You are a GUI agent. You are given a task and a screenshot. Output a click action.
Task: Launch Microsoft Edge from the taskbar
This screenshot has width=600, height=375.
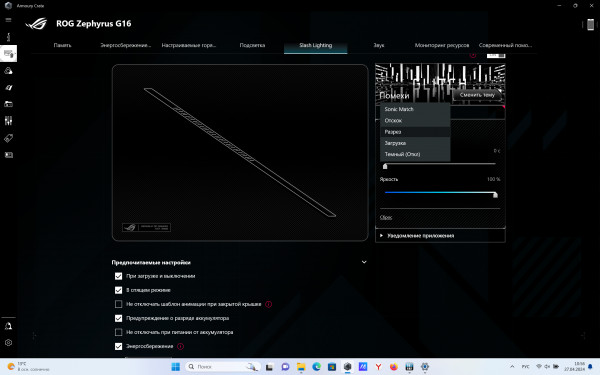tap(316, 367)
